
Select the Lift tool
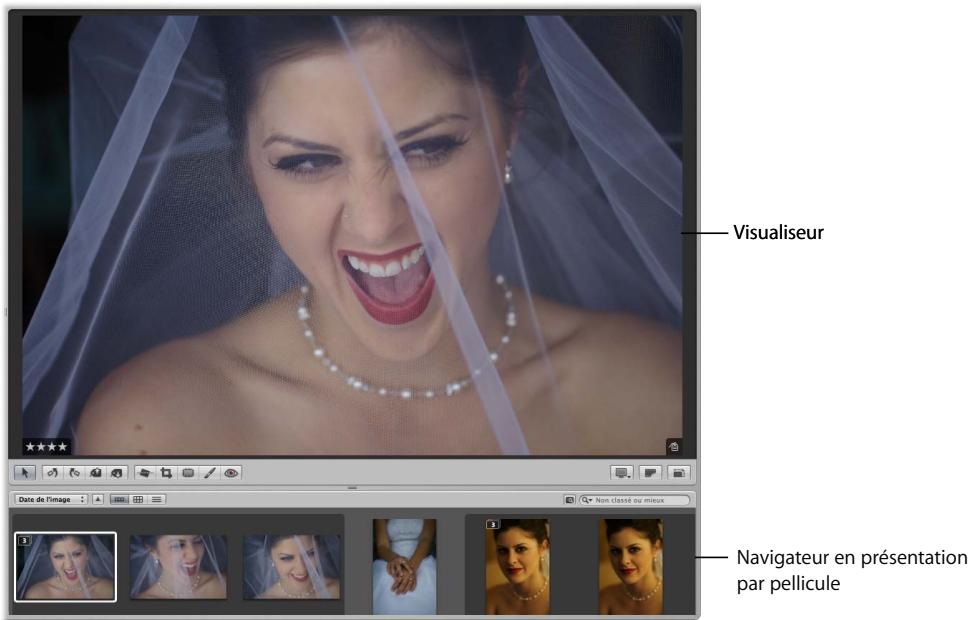pyautogui.click(x=95, y=473)
